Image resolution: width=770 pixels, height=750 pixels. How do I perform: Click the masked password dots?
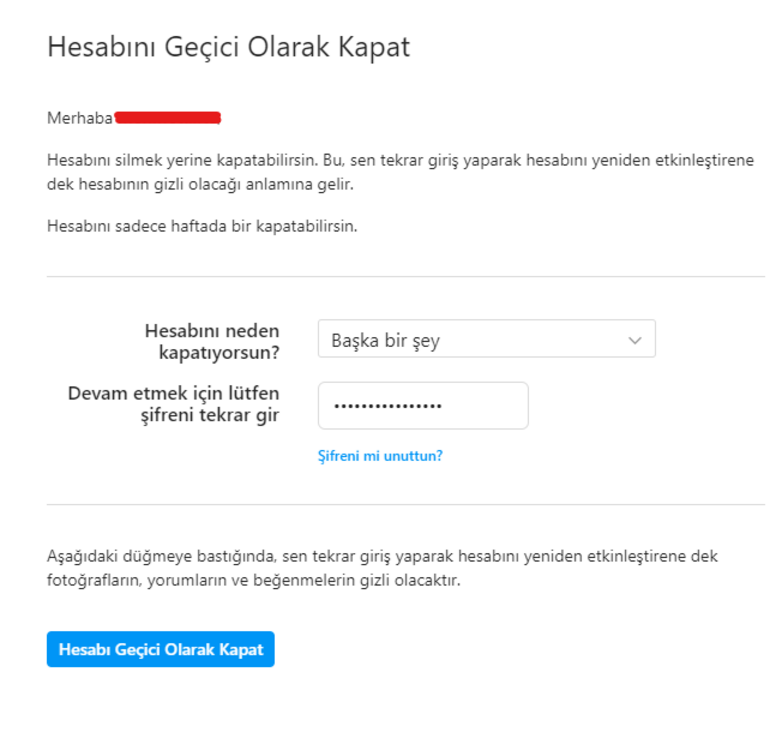(x=388, y=407)
